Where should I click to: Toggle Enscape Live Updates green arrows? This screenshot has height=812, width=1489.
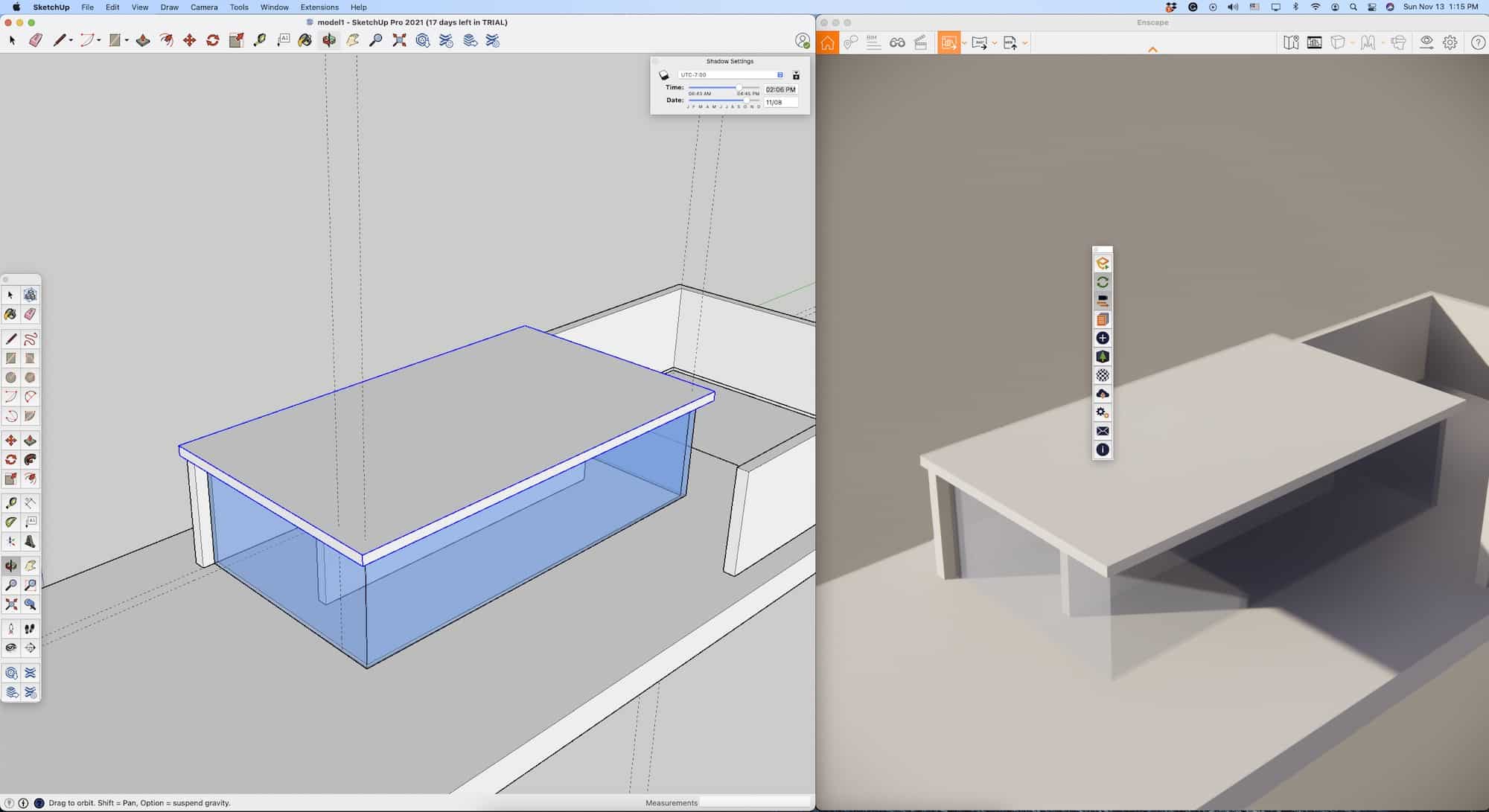[x=1103, y=282]
